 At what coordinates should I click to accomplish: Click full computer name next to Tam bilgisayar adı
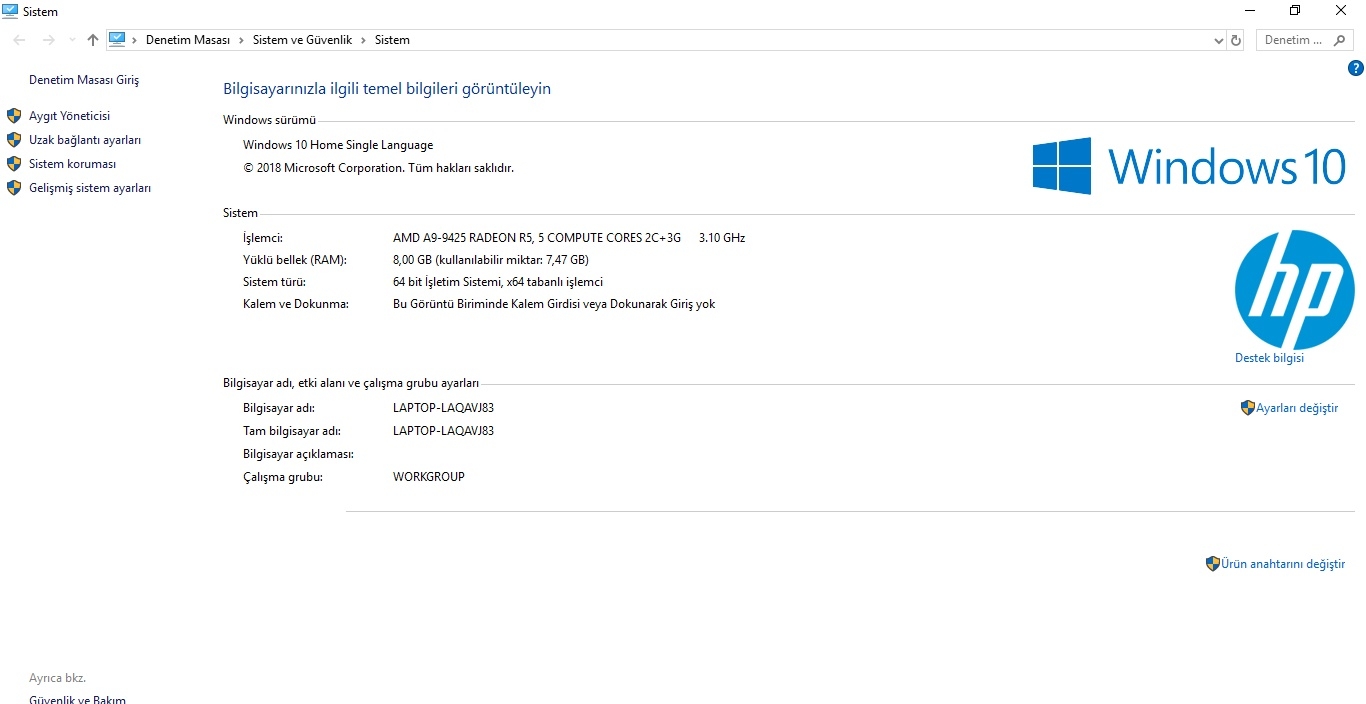[x=443, y=431]
